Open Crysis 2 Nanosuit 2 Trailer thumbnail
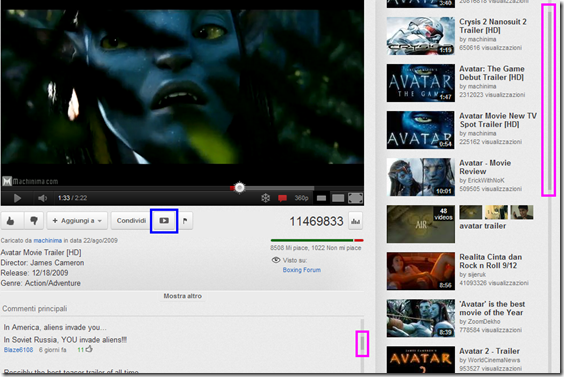The height and width of the screenshot is (377, 564). tap(420, 36)
